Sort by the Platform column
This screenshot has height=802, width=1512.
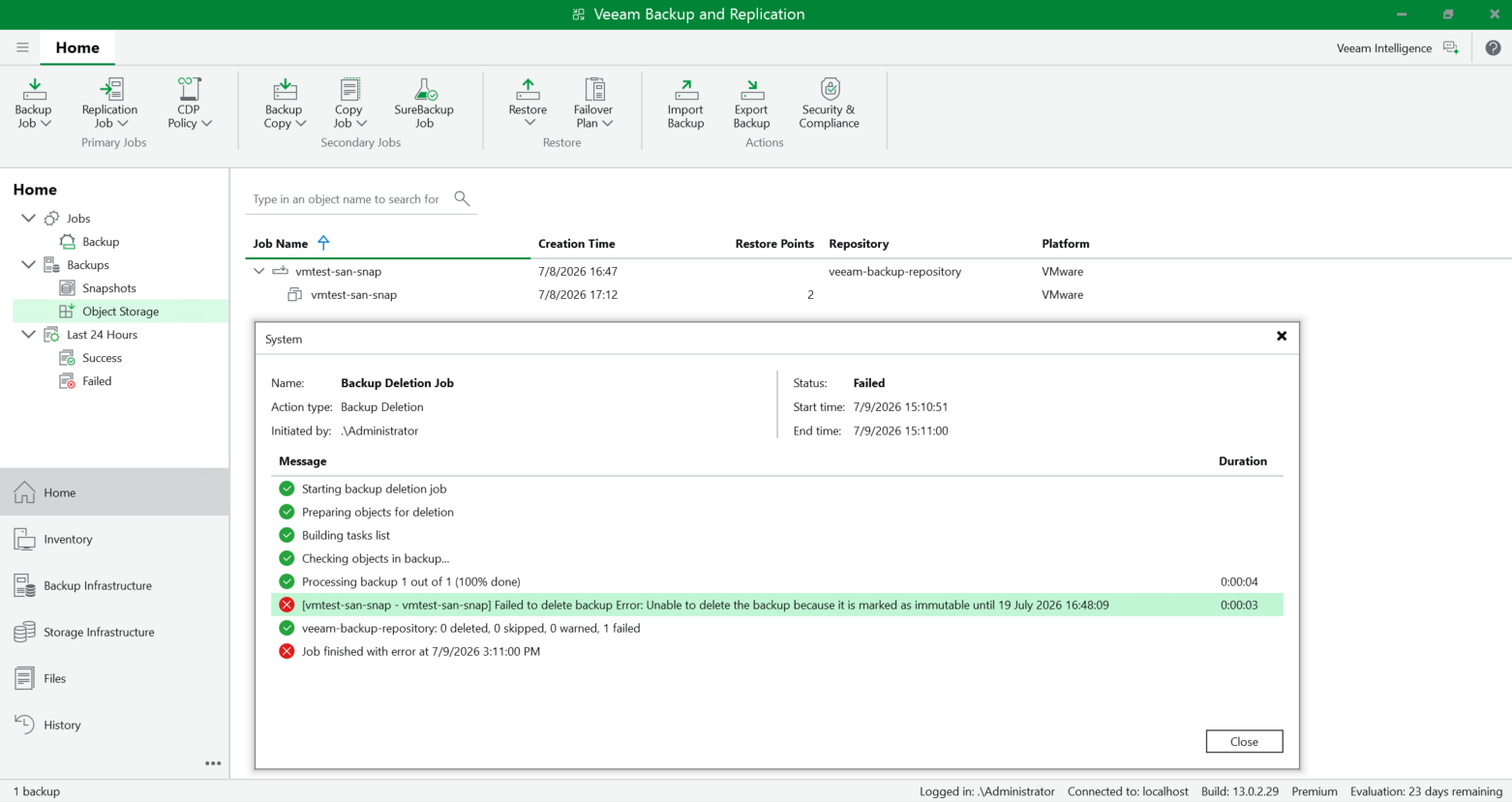tap(1066, 244)
